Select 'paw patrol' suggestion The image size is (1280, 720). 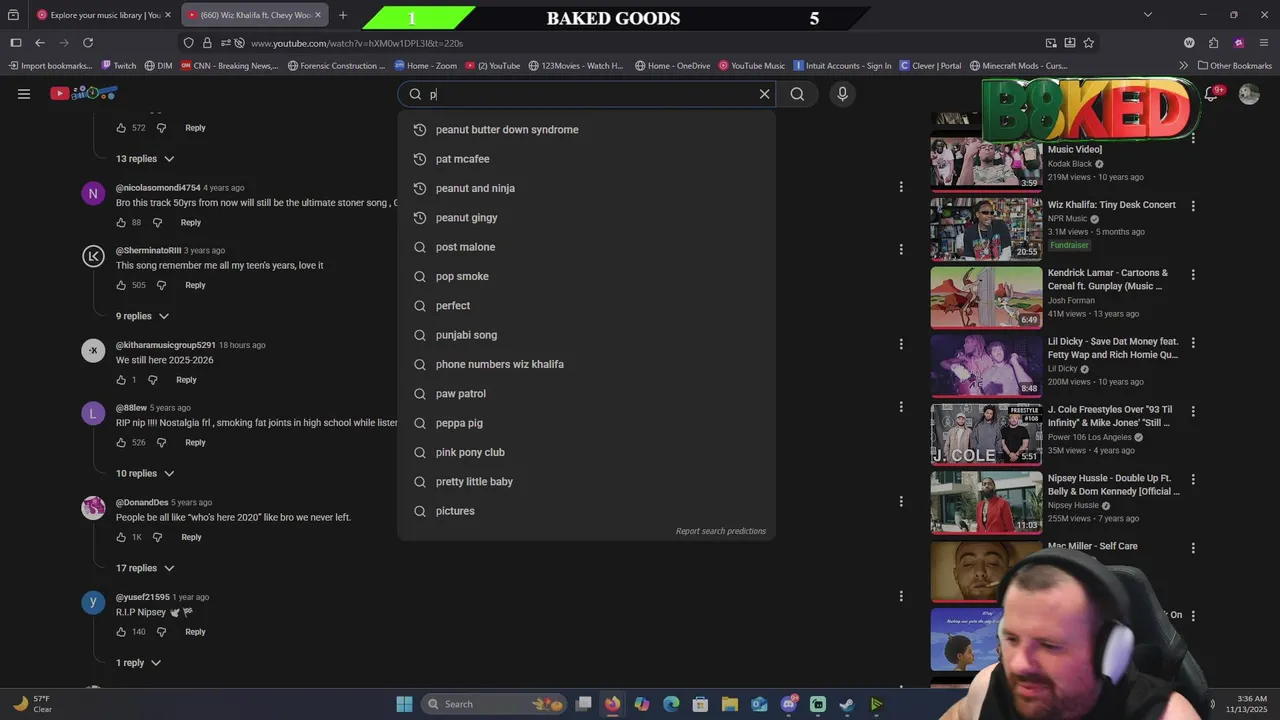coord(586,394)
